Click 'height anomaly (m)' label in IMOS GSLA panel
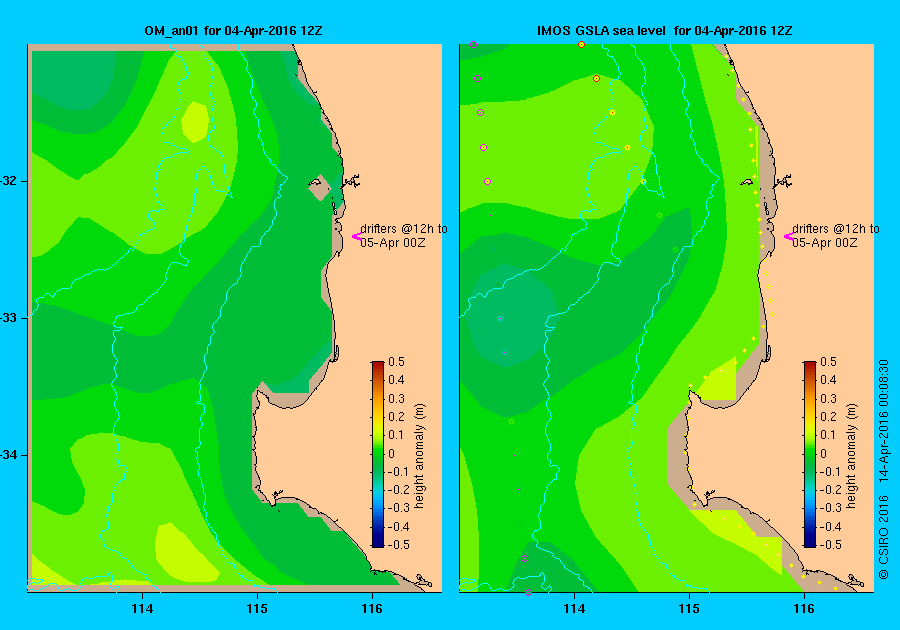The height and width of the screenshot is (630, 900). (x=851, y=456)
